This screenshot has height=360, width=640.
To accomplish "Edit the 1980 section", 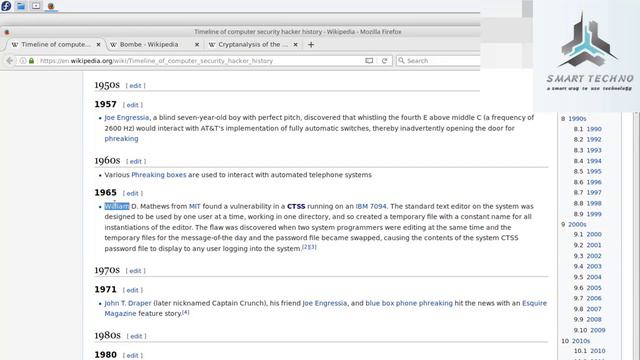I will pos(132,356).
